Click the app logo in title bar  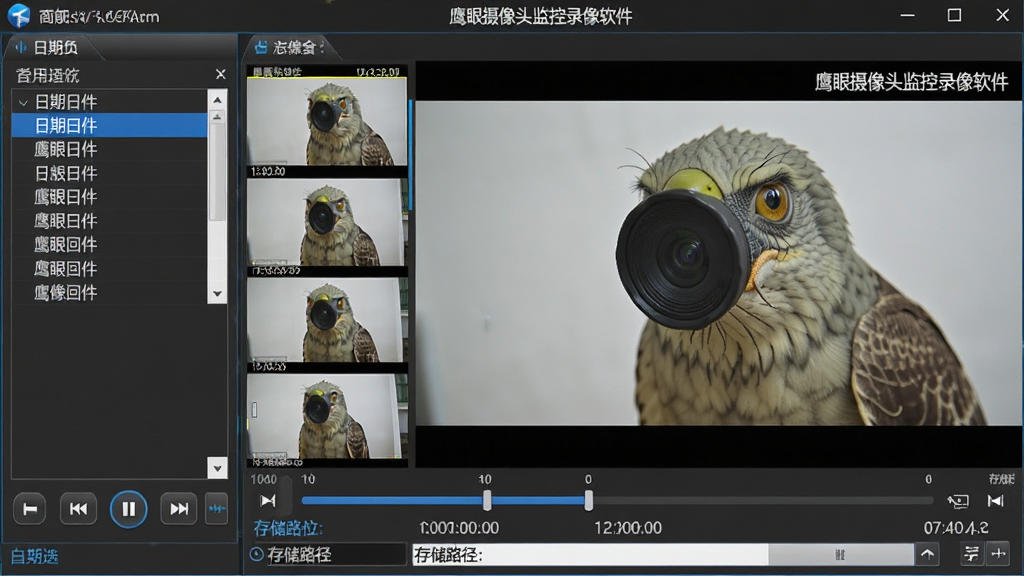coord(18,16)
